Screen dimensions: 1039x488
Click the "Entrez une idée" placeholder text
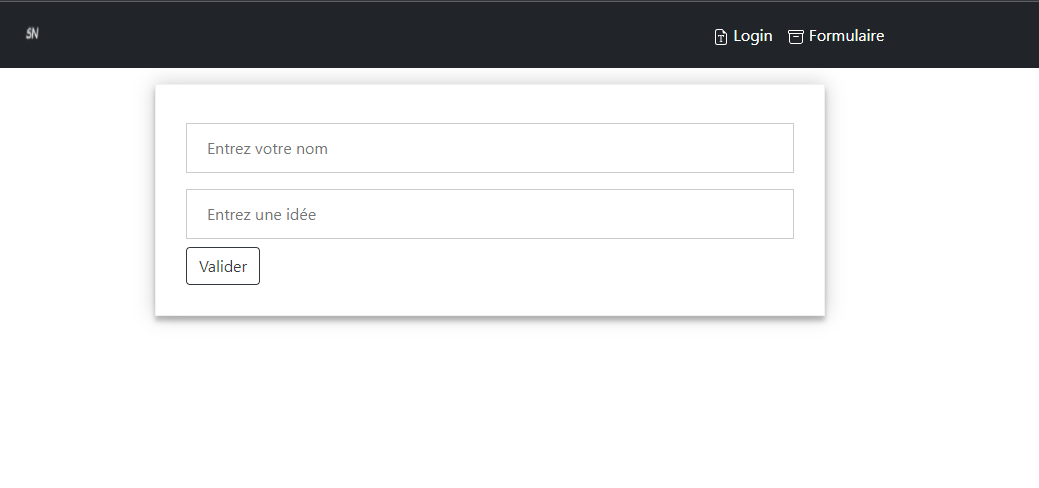(x=261, y=215)
